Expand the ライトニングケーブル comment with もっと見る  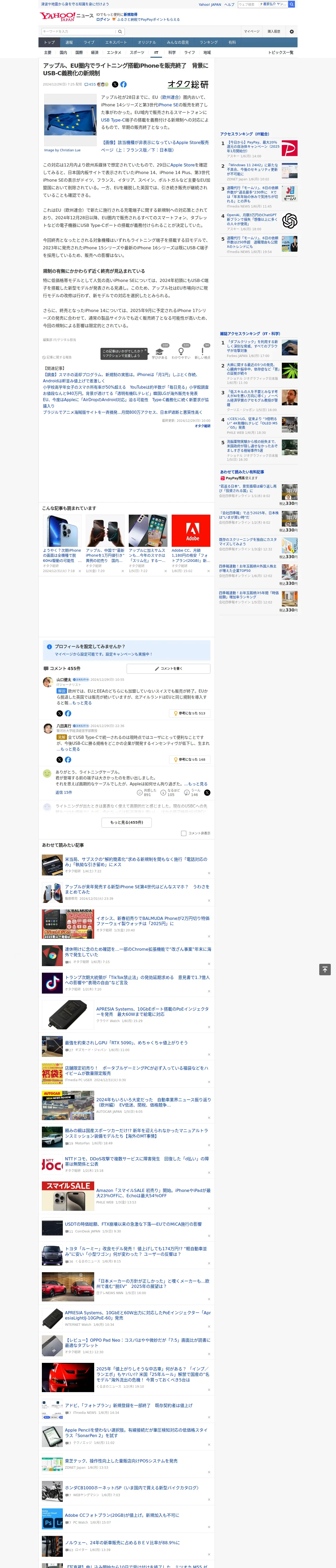click(x=198, y=784)
